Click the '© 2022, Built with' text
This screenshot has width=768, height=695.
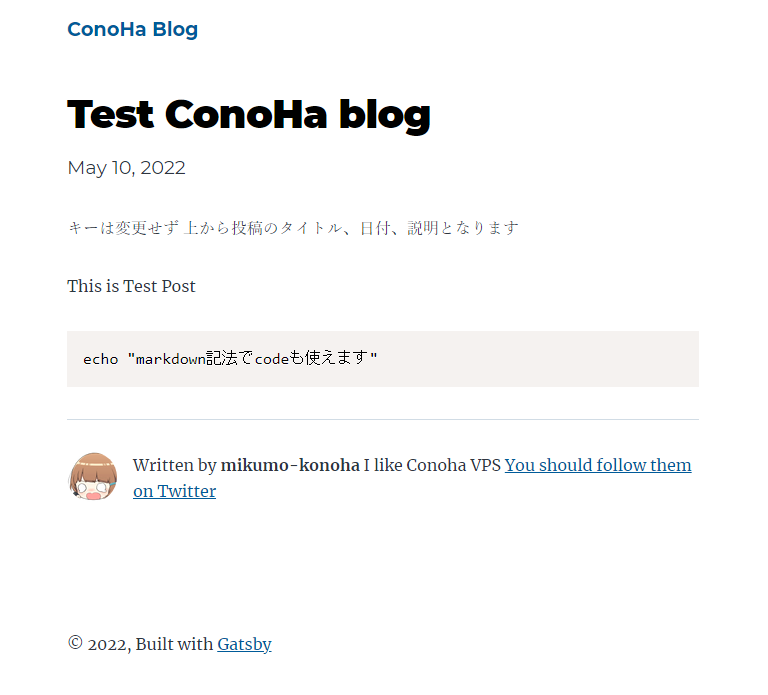click(x=141, y=644)
